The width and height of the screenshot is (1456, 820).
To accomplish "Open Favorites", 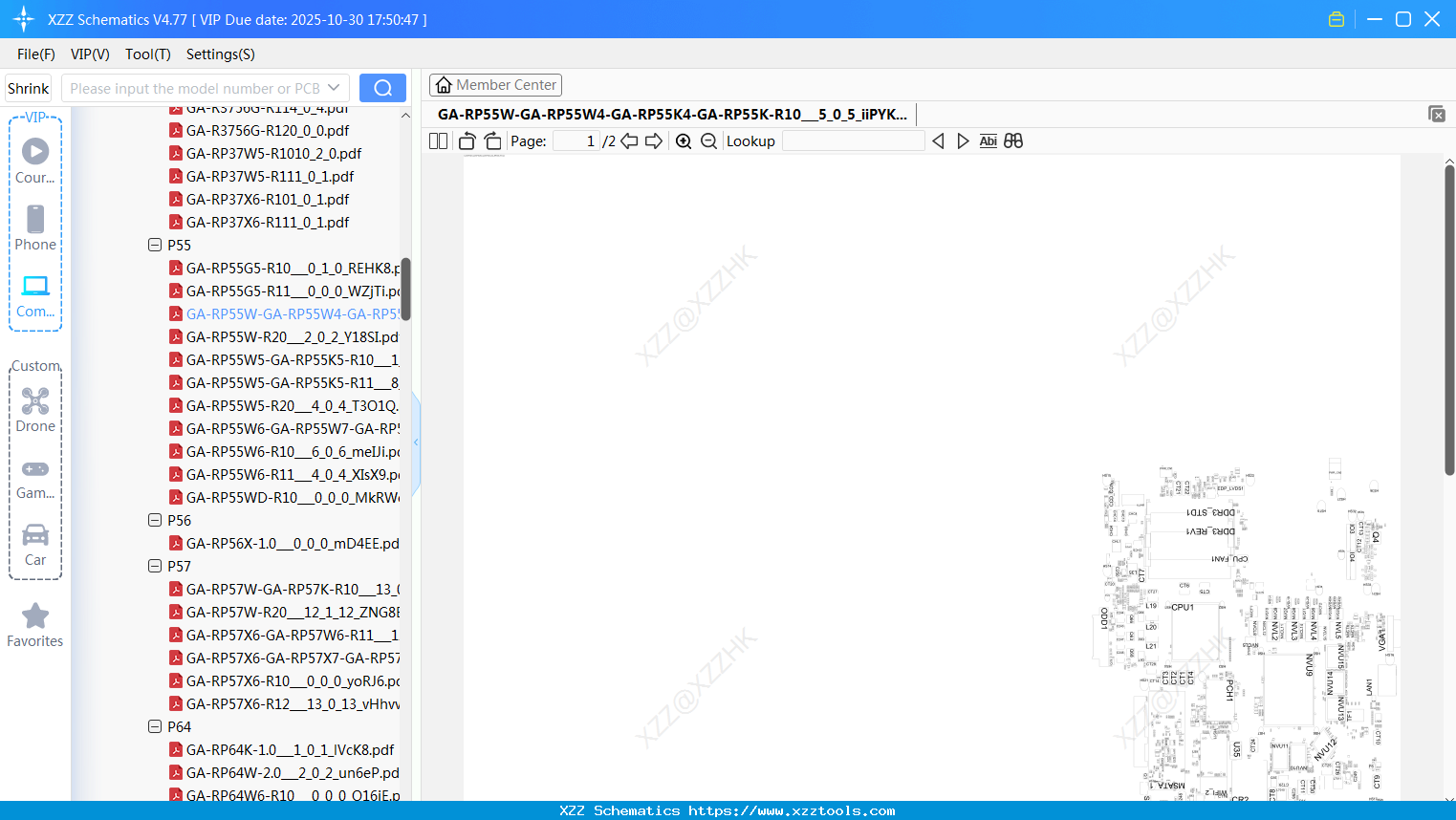I will 35,625.
